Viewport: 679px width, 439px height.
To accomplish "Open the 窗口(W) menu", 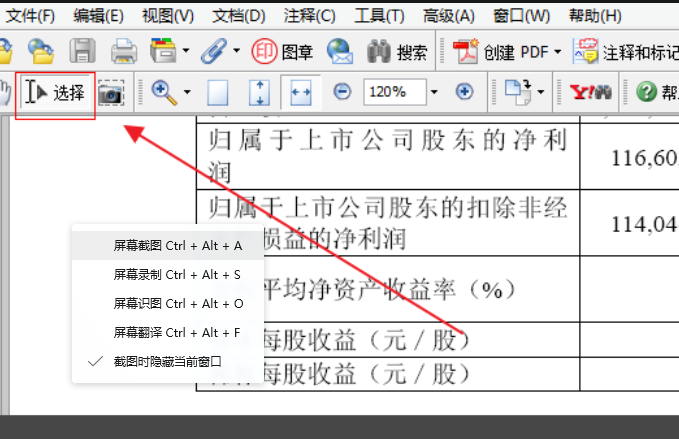I will click(x=522, y=16).
